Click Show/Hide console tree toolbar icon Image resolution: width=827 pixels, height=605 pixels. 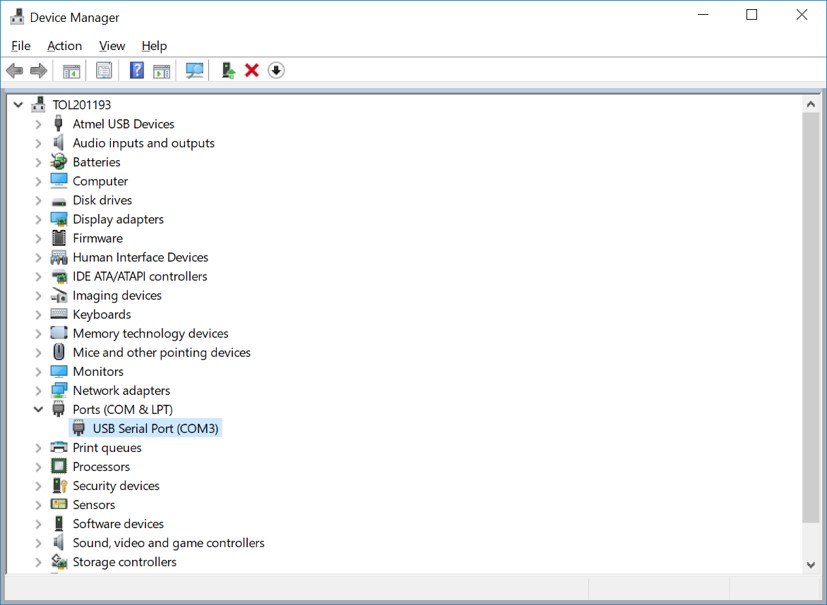71,70
